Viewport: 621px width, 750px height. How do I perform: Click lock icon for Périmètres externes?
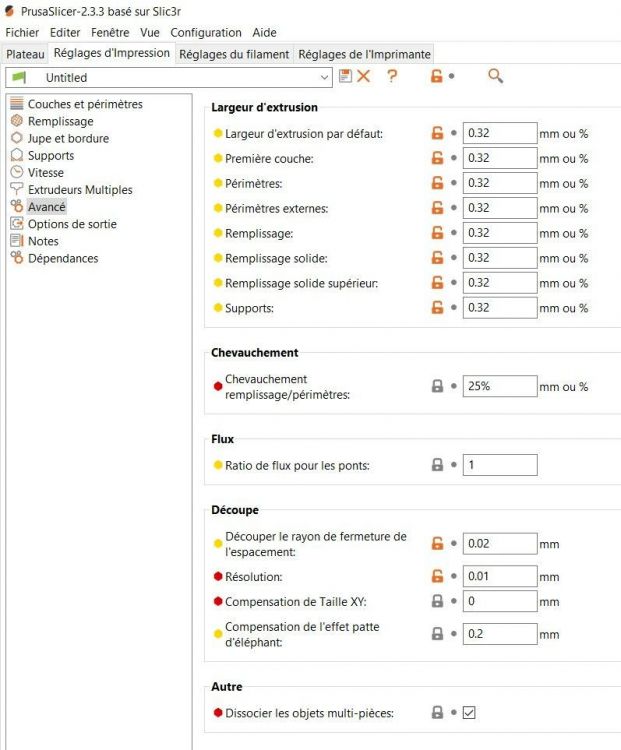(x=437, y=208)
